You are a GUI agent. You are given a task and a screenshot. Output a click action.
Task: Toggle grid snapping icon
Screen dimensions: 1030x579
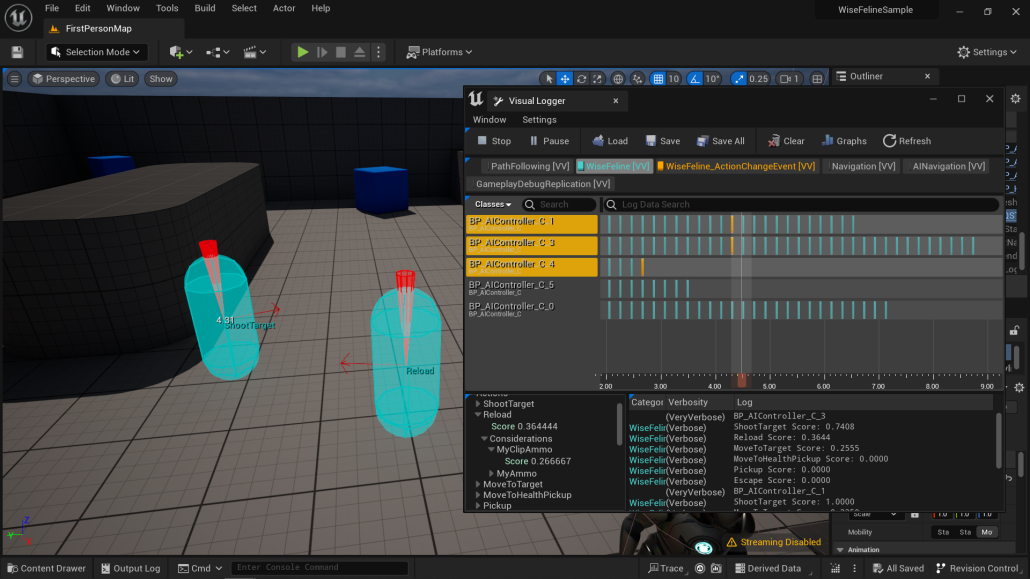pos(658,79)
